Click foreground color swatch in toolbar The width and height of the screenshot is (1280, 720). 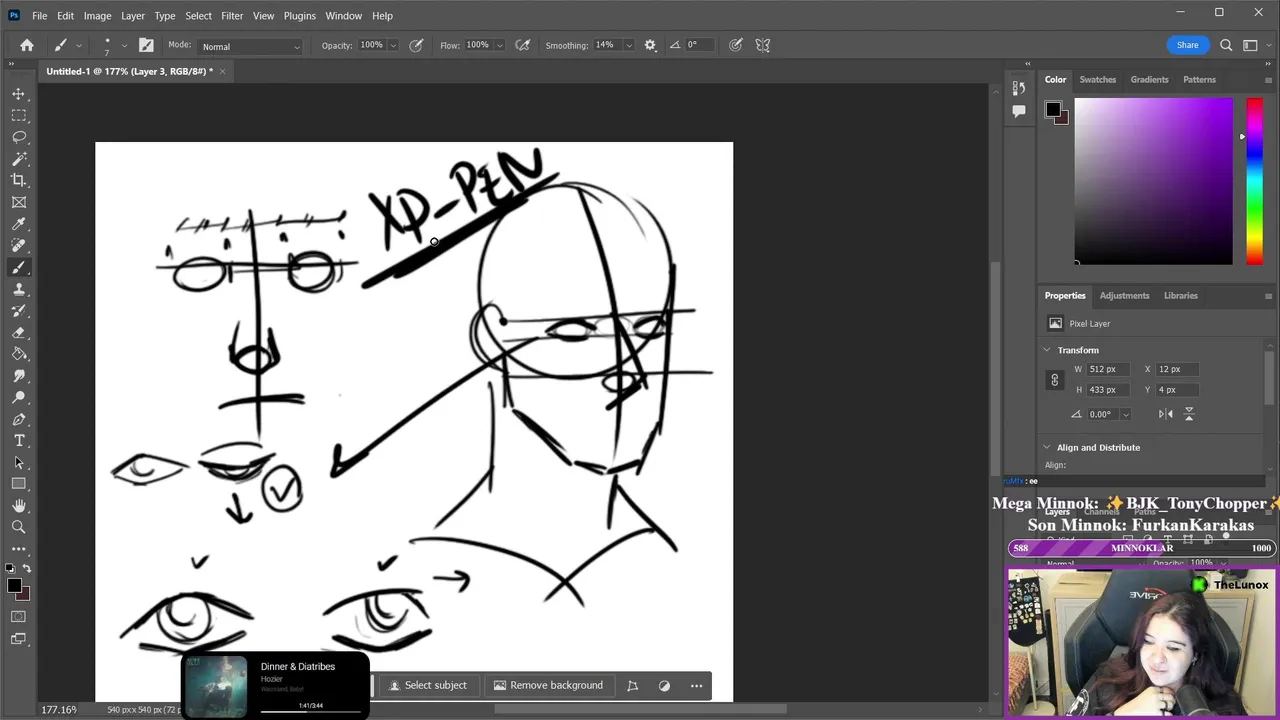point(14,586)
